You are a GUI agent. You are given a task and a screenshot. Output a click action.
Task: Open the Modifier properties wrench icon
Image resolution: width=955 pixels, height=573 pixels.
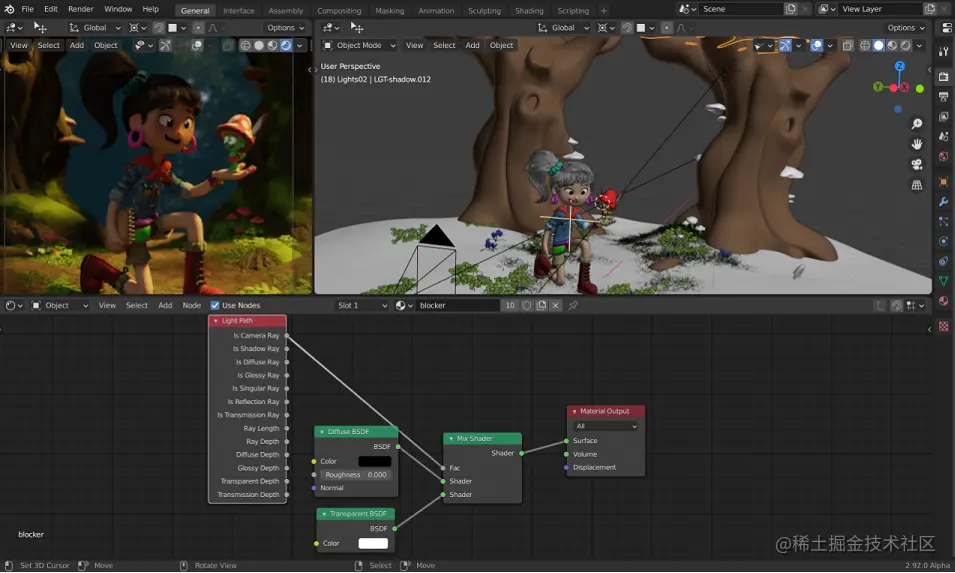tap(943, 202)
